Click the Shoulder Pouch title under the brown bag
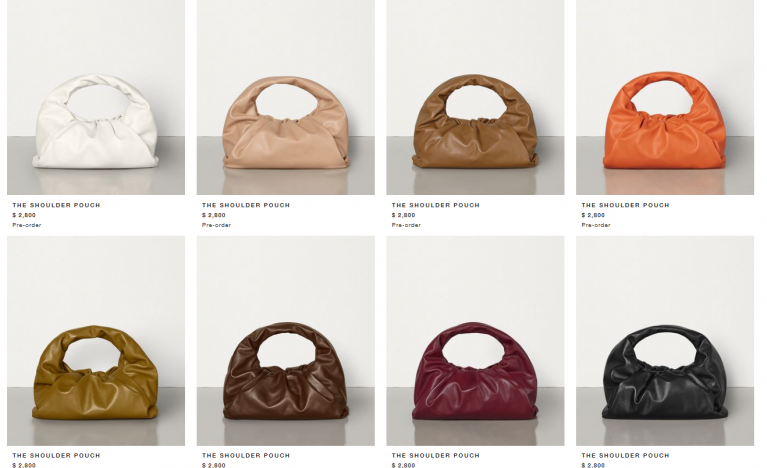 [436, 205]
